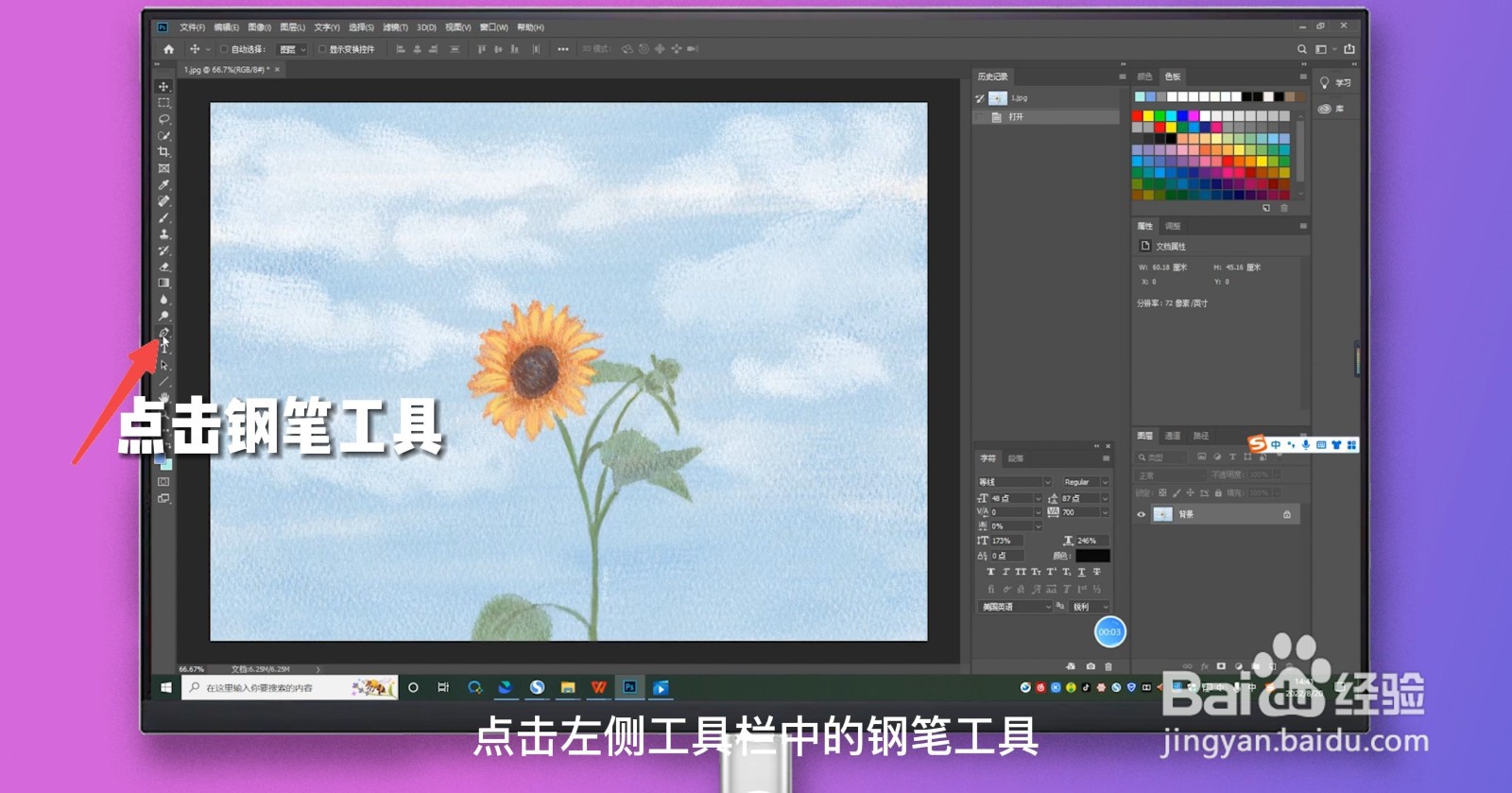1512x793 pixels.
Task: Open tracking dropdown showing 700
Action: pos(1085,512)
